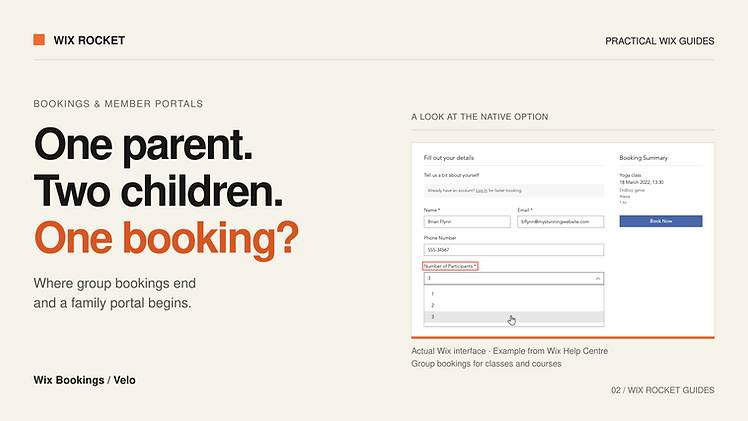Screen dimensions: 748x421
Task: Select option 2 in participants list
Action: [514, 305]
